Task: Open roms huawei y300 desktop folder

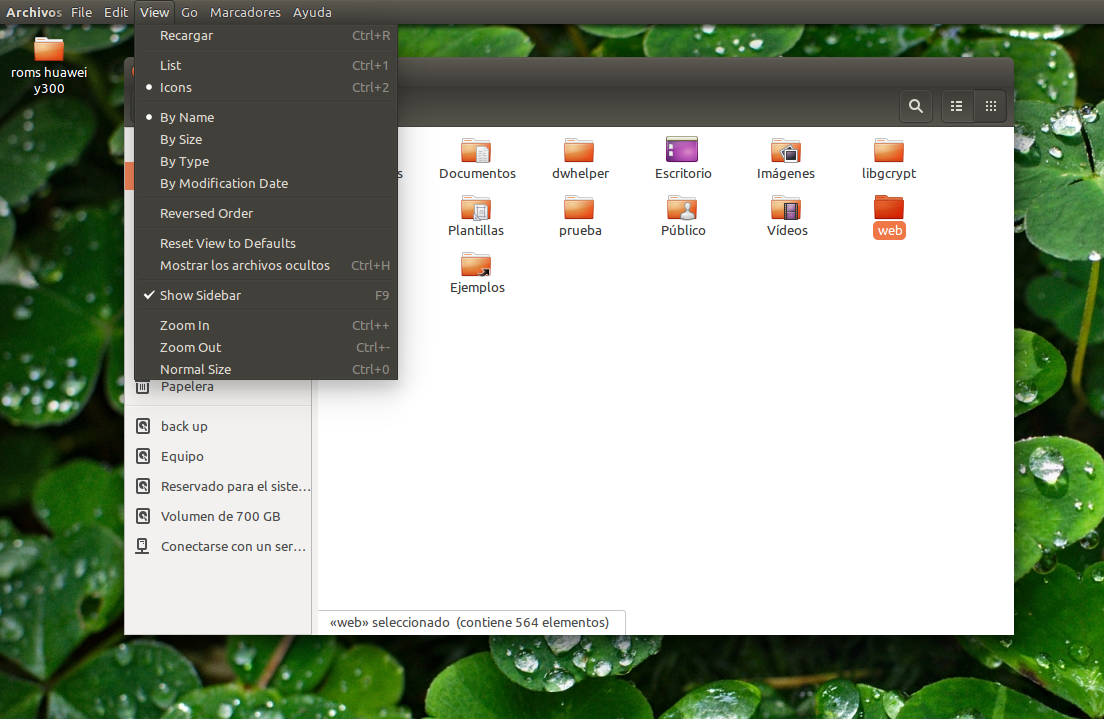Action: (x=49, y=50)
